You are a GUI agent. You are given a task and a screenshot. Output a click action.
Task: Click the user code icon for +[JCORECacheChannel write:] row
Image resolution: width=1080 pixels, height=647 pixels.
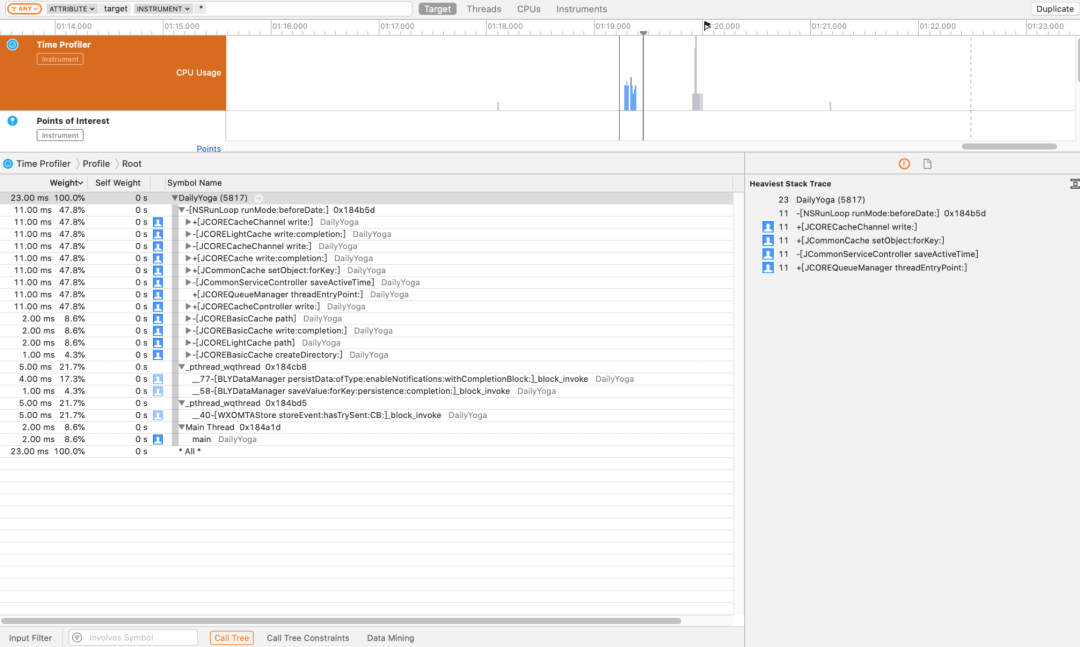pos(158,223)
